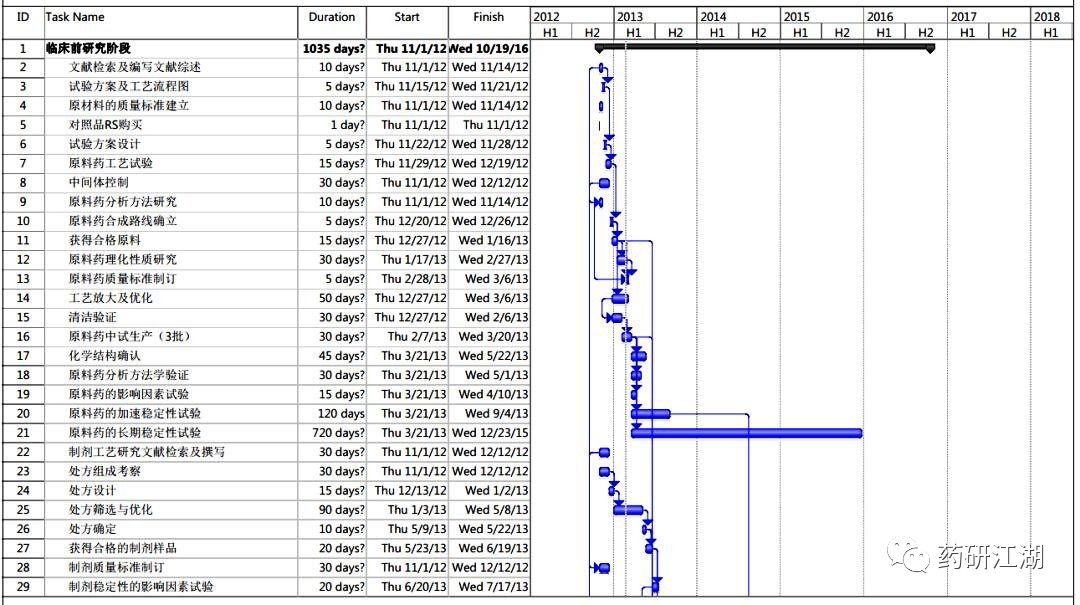Select row 1 summary task 临床前研究阶段
The image size is (1080, 605).
click(266, 48)
